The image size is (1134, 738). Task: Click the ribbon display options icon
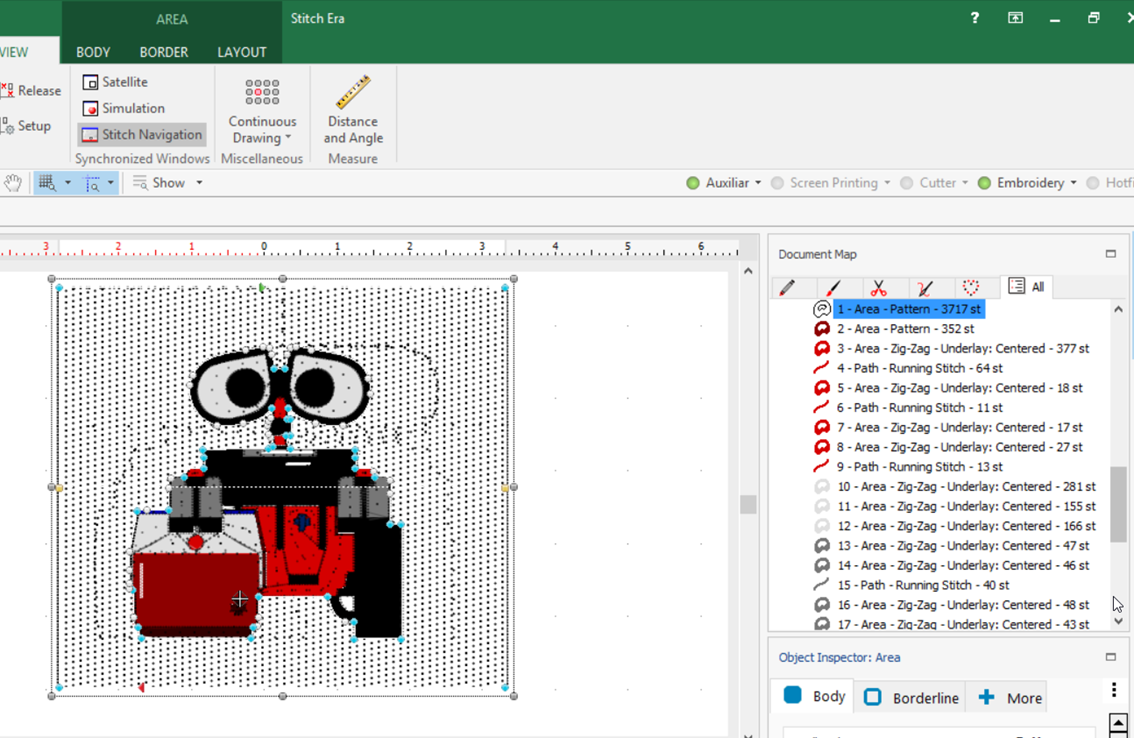[1015, 18]
